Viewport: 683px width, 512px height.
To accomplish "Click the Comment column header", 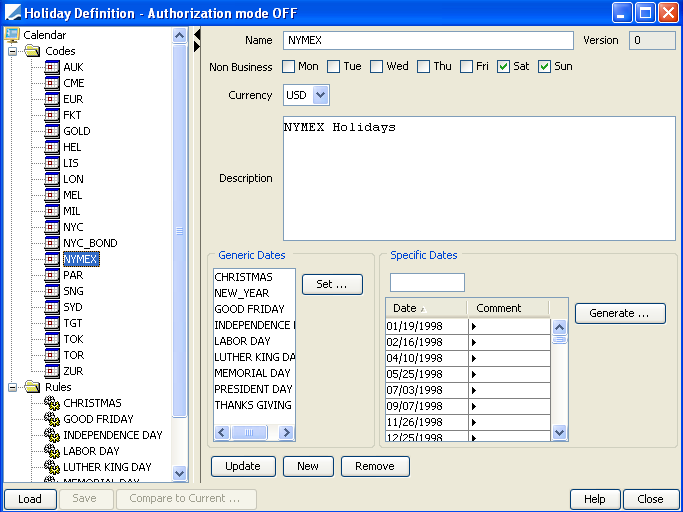I will [x=508, y=309].
